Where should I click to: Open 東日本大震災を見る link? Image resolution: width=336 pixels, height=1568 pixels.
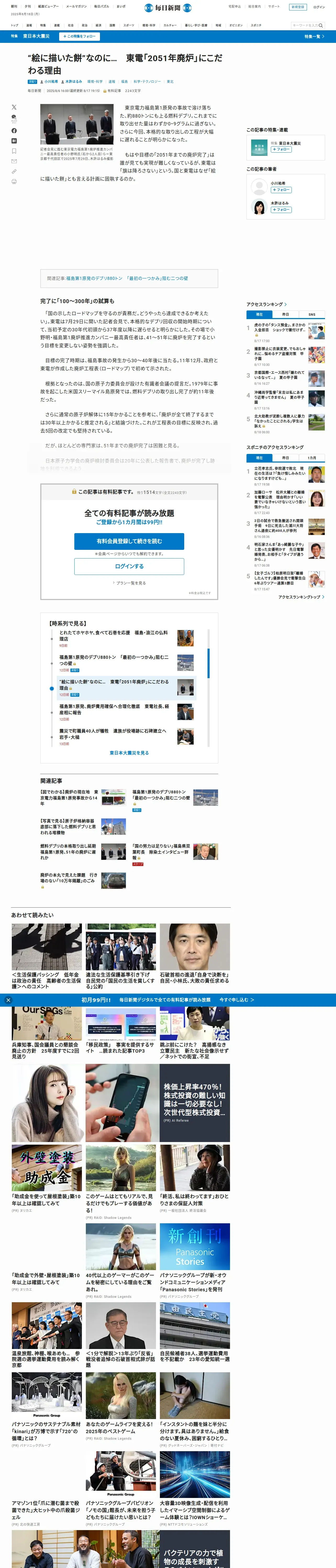pos(129,753)
